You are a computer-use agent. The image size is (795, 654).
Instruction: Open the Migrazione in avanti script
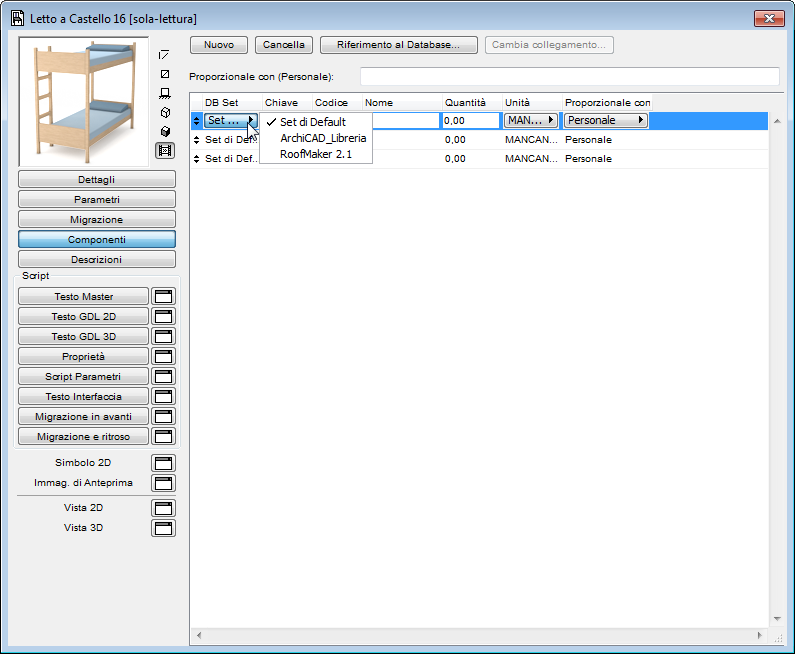84,416
